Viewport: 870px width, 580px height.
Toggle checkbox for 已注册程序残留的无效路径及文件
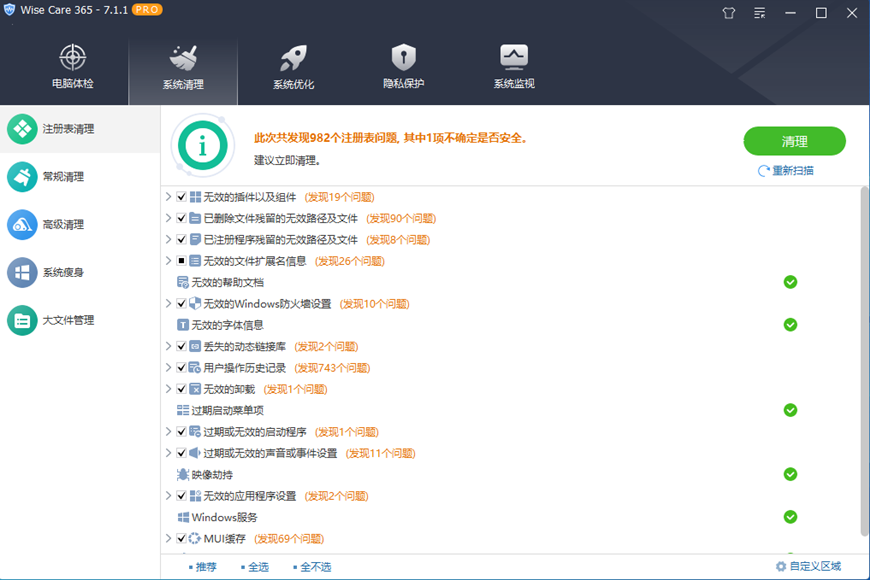pyautogui.click(x=181, y=239)
